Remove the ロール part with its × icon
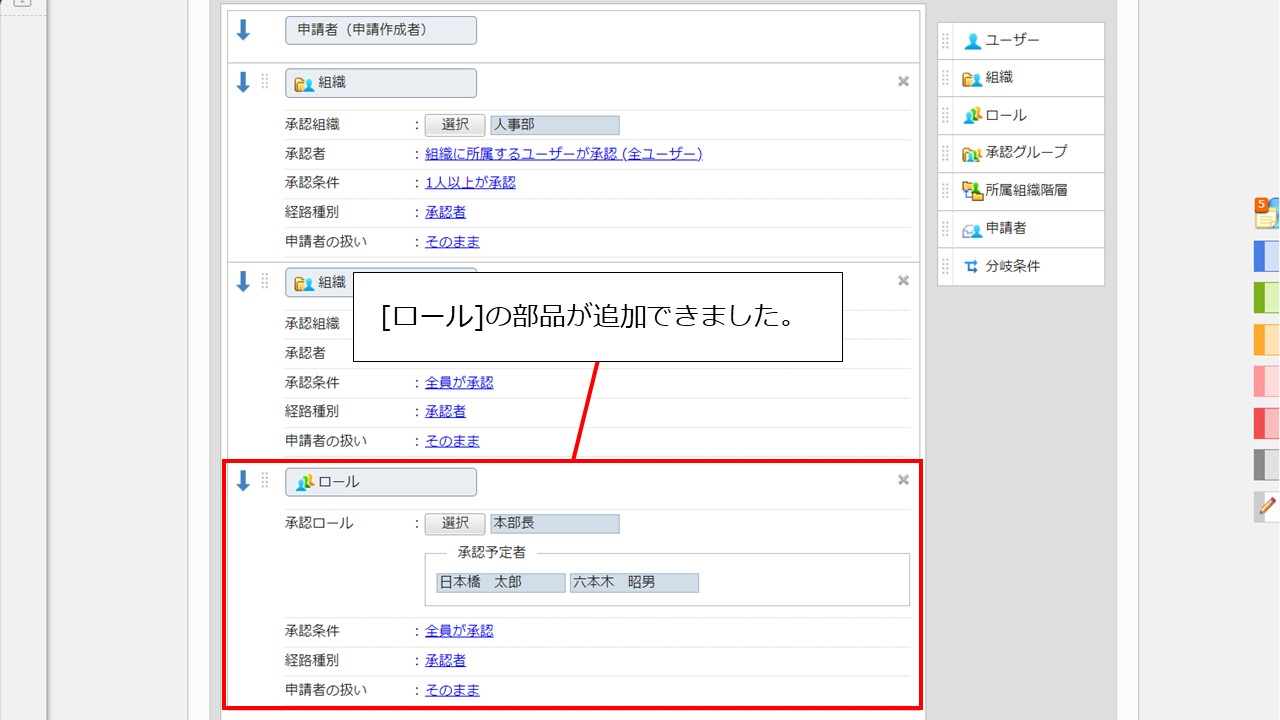 pos(903,479)
